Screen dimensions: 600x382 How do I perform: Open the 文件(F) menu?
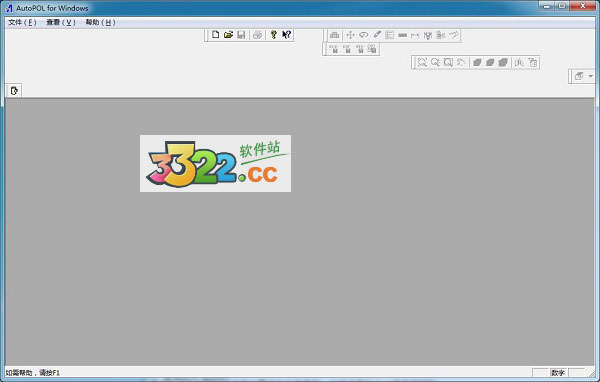[x=22, y=22]
